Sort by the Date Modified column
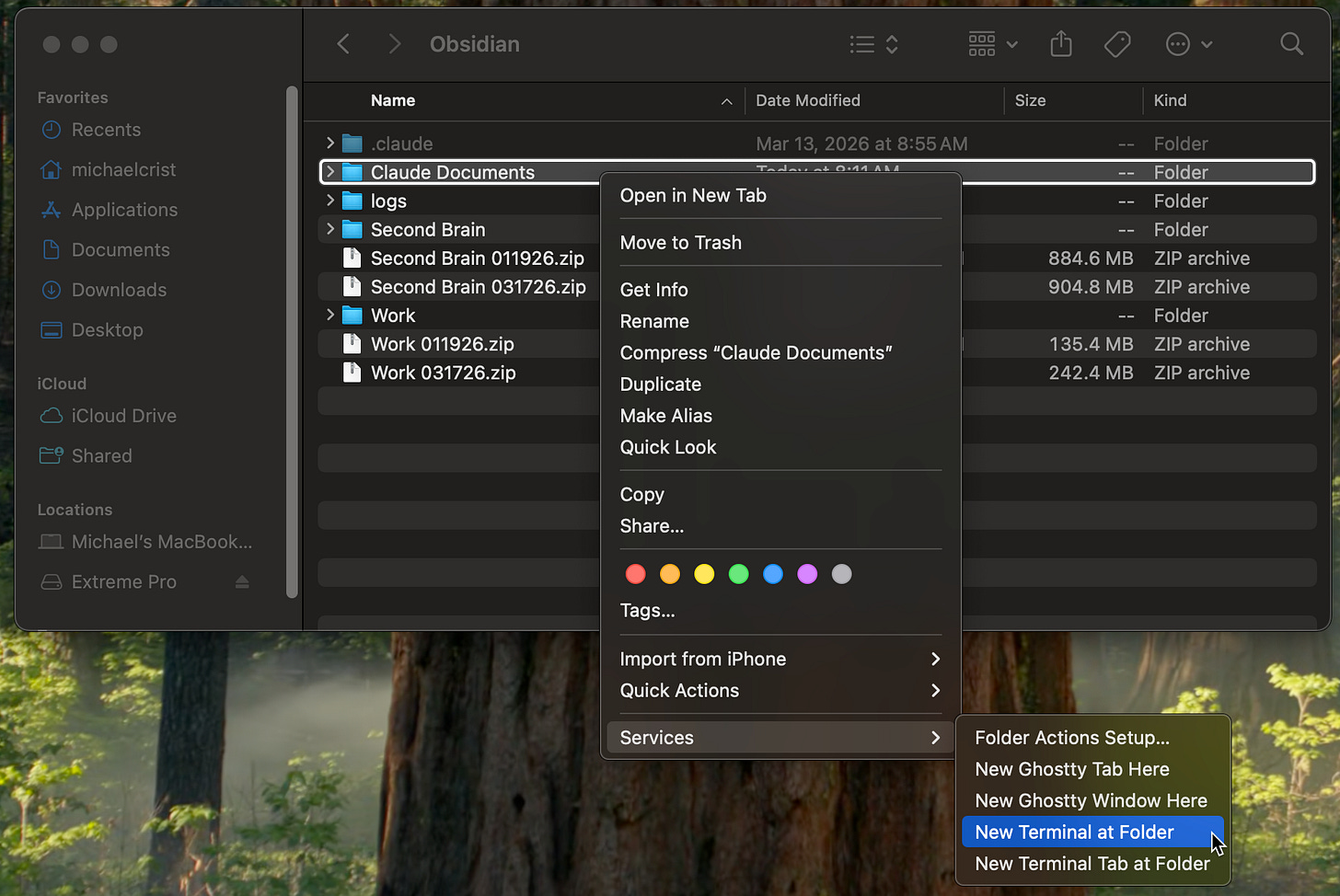1340x896 pixels. coord(807,100)
